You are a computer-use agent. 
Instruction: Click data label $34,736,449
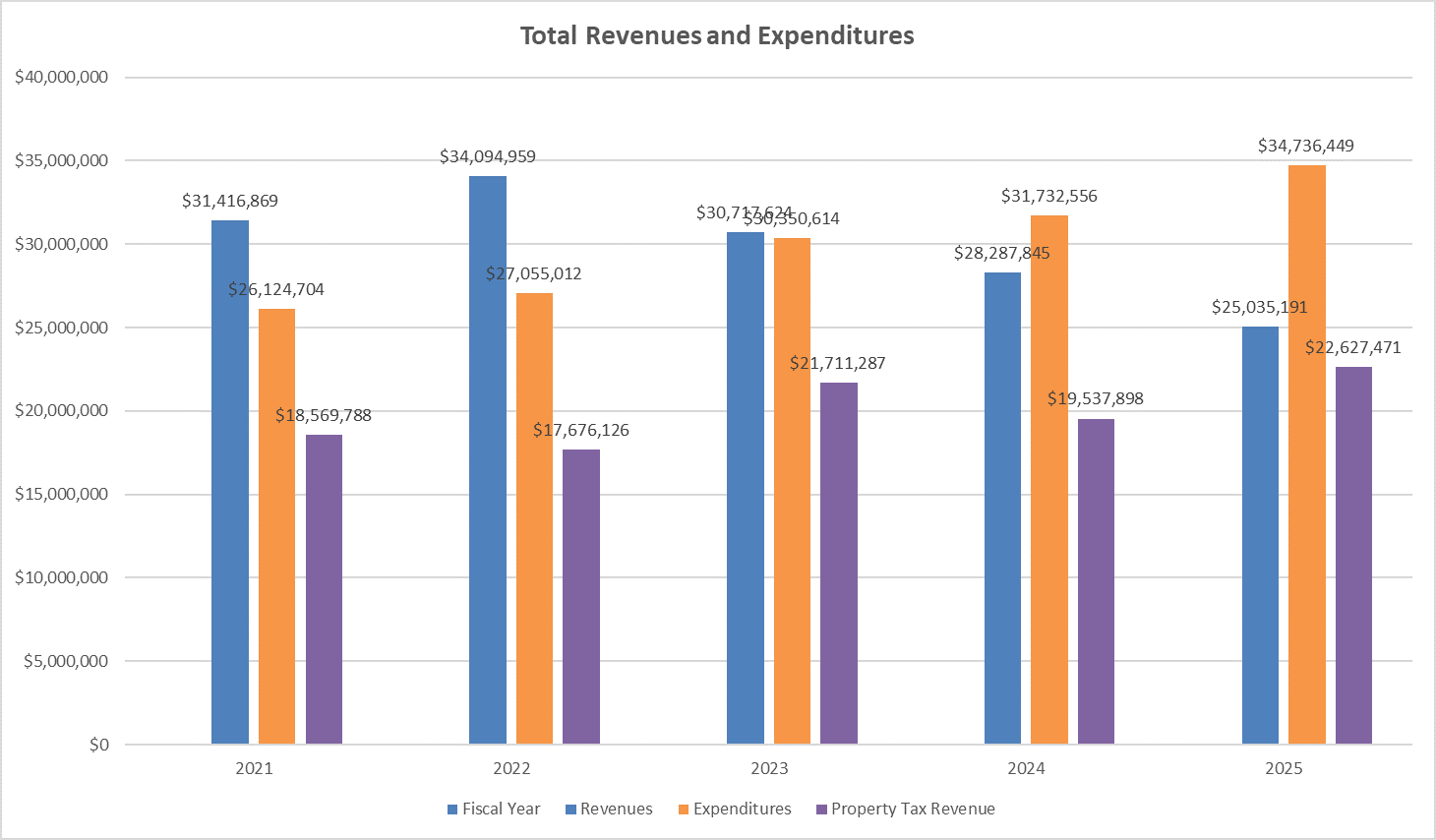(x=1306, y=146)
